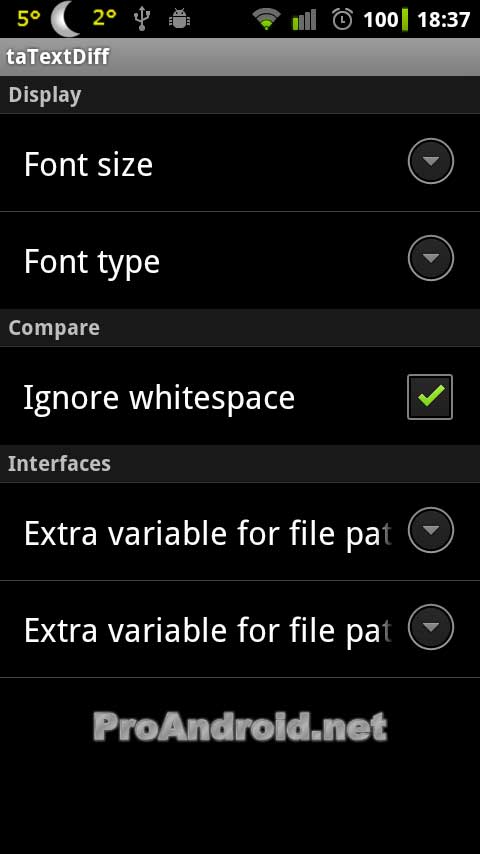Expand the Font size dropdown arrow
The height and width of the screenshot is (854, 480).
(x=430, y=161)
